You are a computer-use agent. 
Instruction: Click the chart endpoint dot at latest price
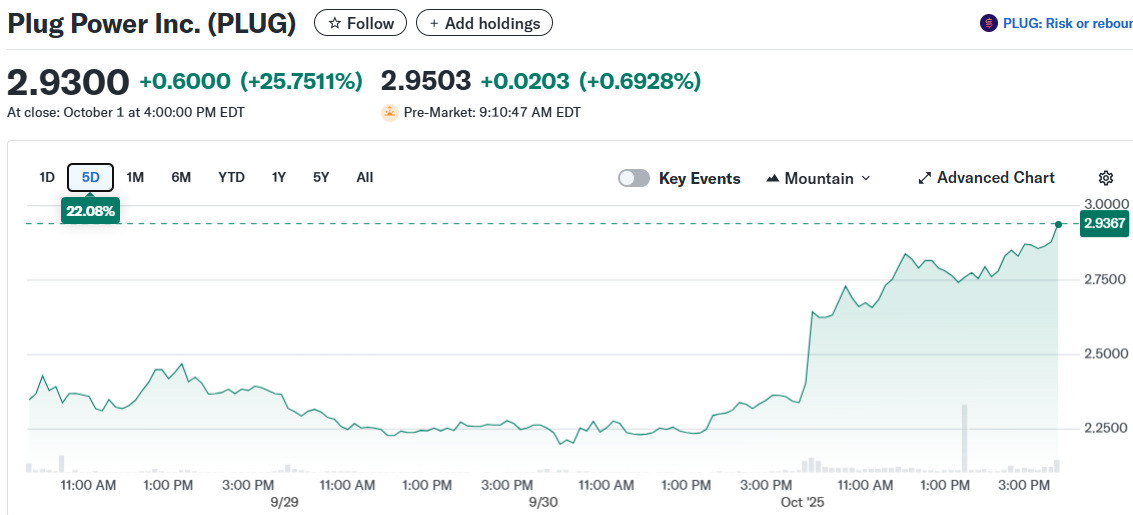pos(1058,224)
